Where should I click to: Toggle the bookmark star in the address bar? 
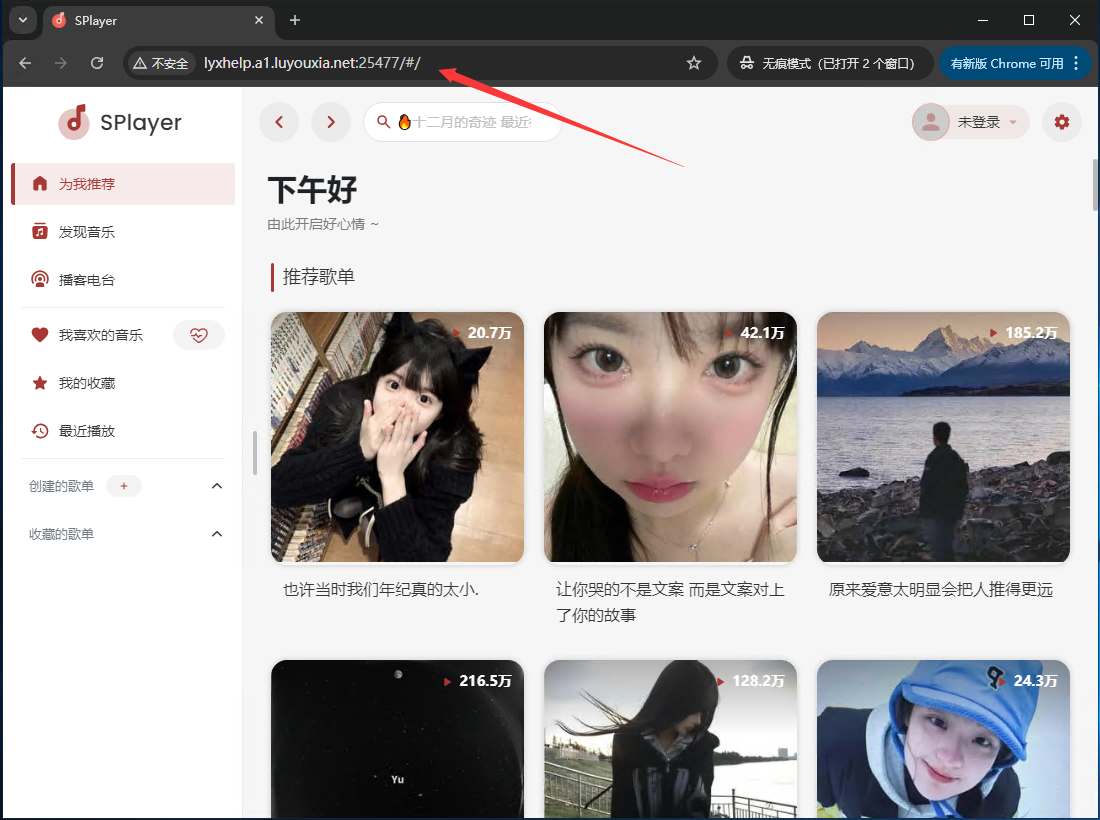pos(694,62)
